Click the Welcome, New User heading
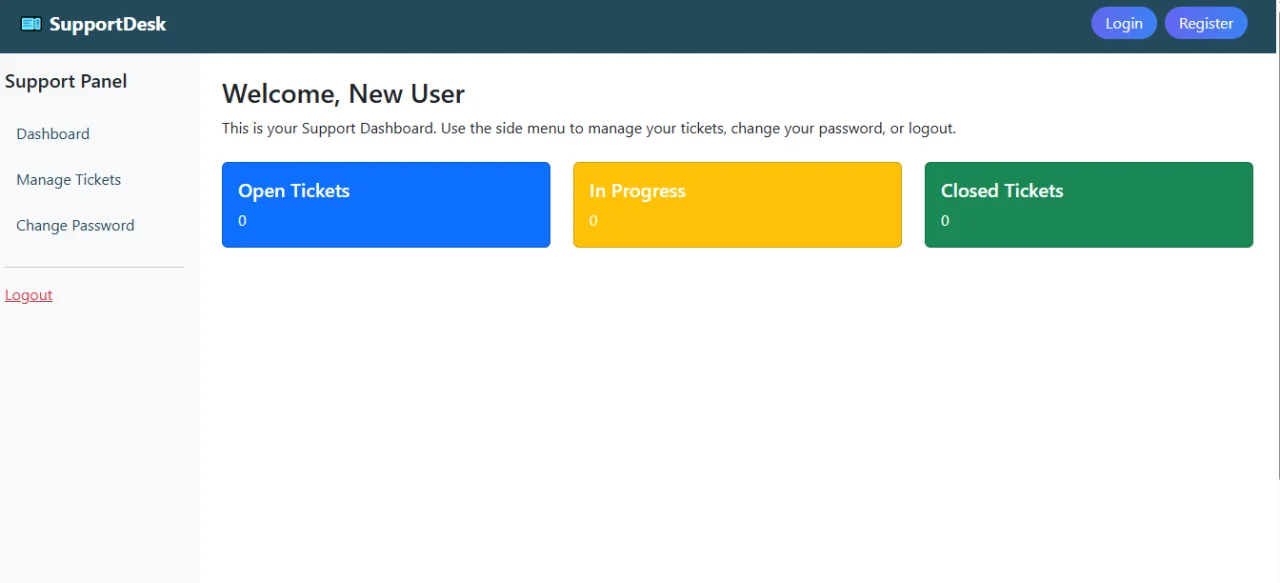 343,94
